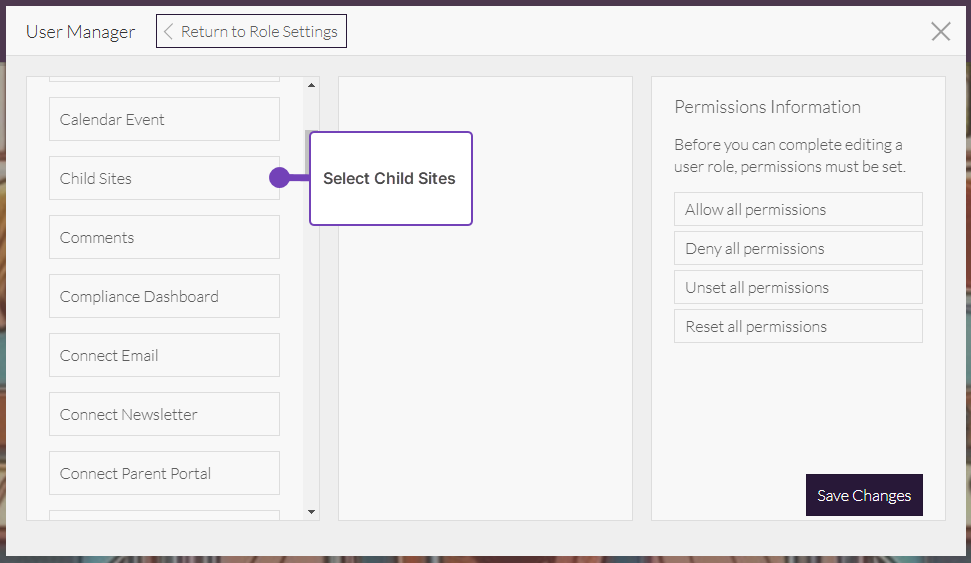Open Connect Parent Portal permissions
This screenshot has height=563, width=971.
(x=164, y=473)
